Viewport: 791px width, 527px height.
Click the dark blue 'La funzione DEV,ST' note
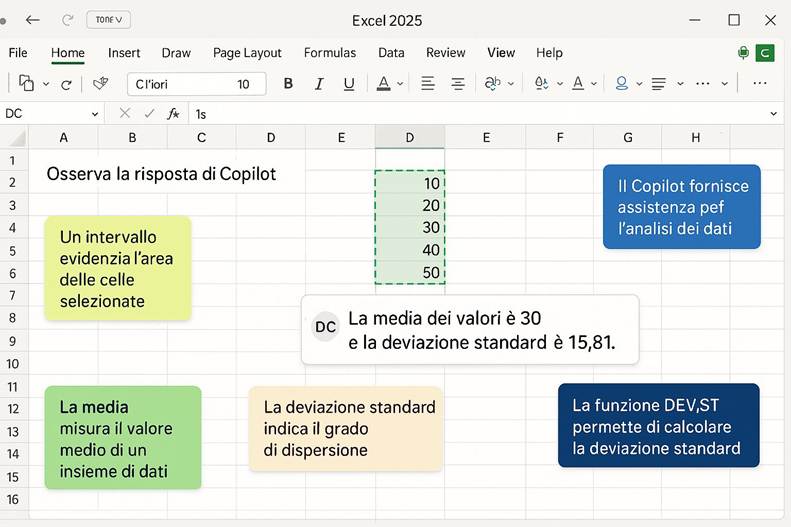(658, 426)
